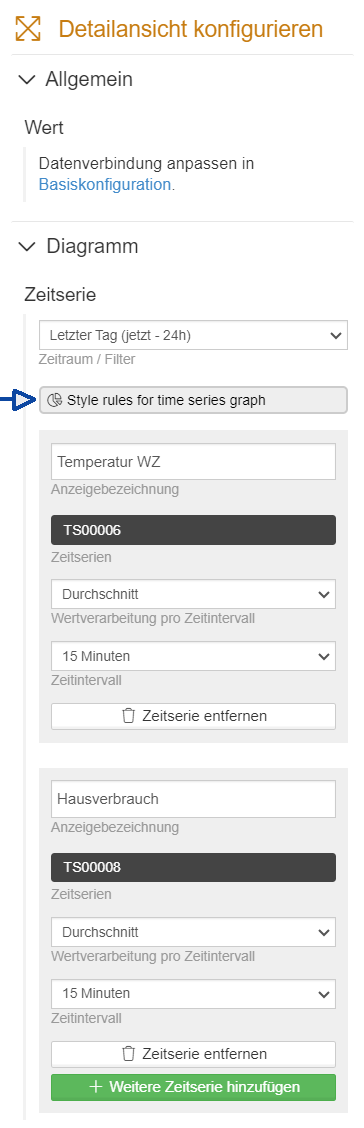364x1128 pixels.
Task: Click the Temperatur WZ display name field
Action: tap(194, 461)
